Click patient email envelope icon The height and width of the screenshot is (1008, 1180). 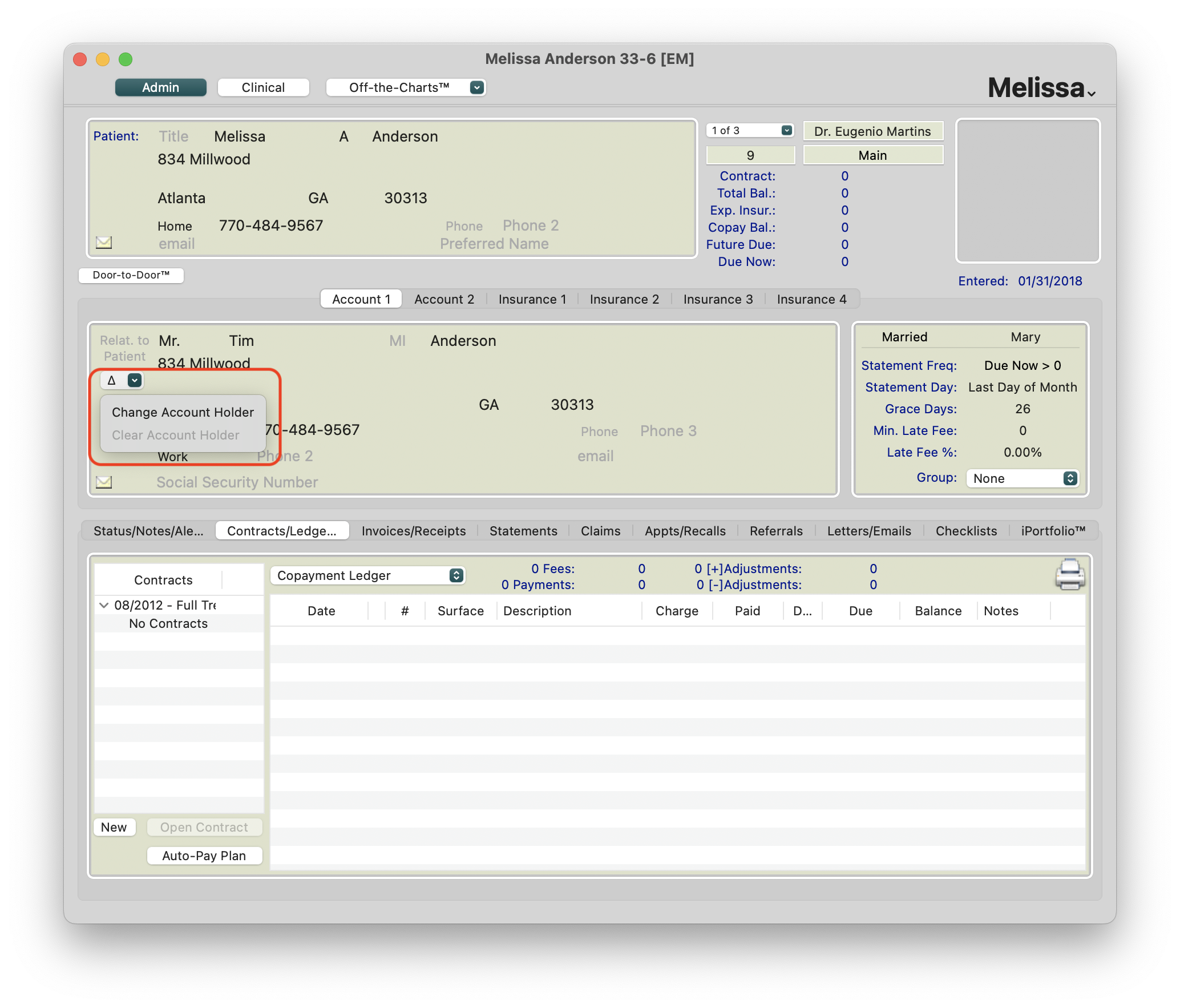click(104, 243)
